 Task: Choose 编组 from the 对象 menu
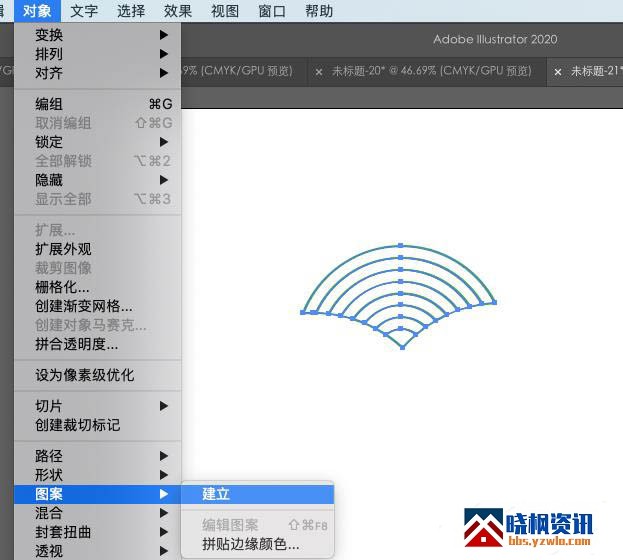point(49,104)
